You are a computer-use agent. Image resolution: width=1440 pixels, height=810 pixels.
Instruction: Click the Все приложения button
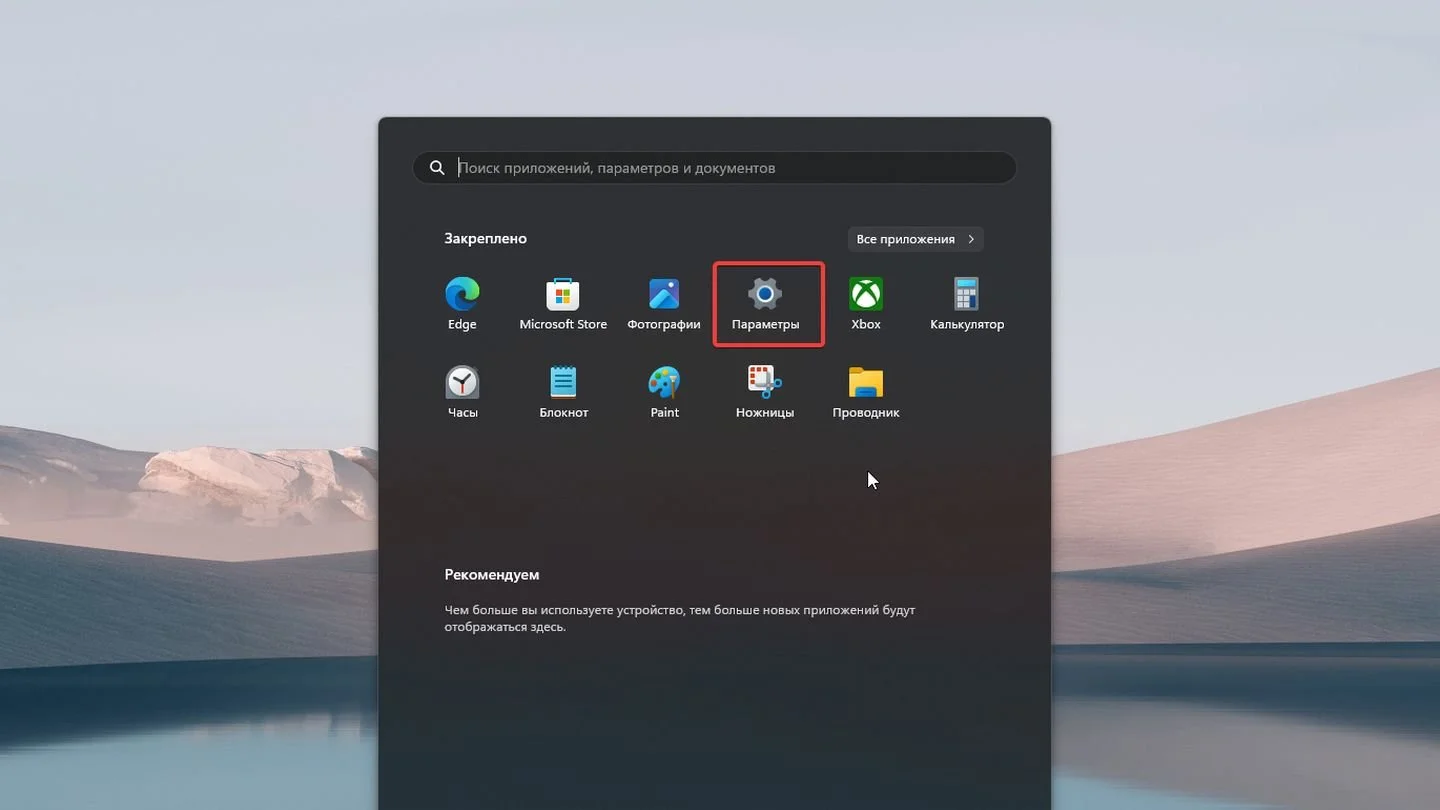point(915,239)
